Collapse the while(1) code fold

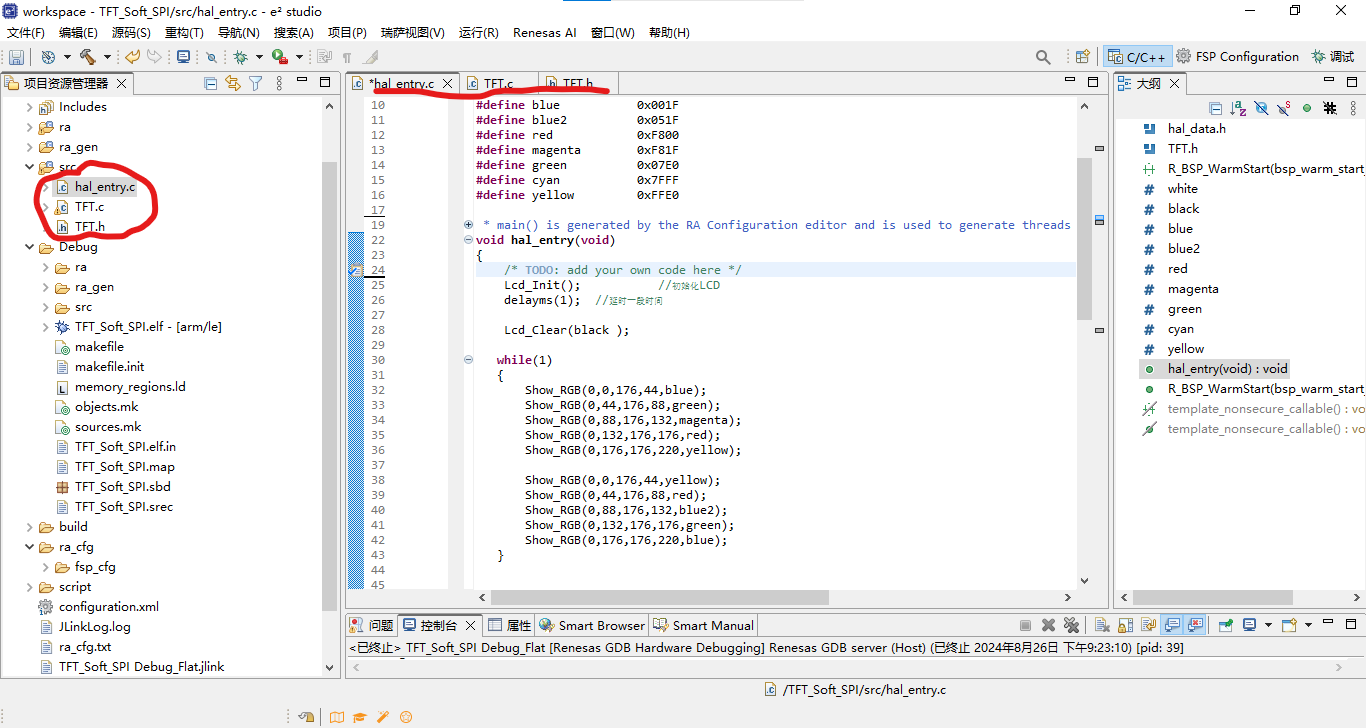(468, 360)
